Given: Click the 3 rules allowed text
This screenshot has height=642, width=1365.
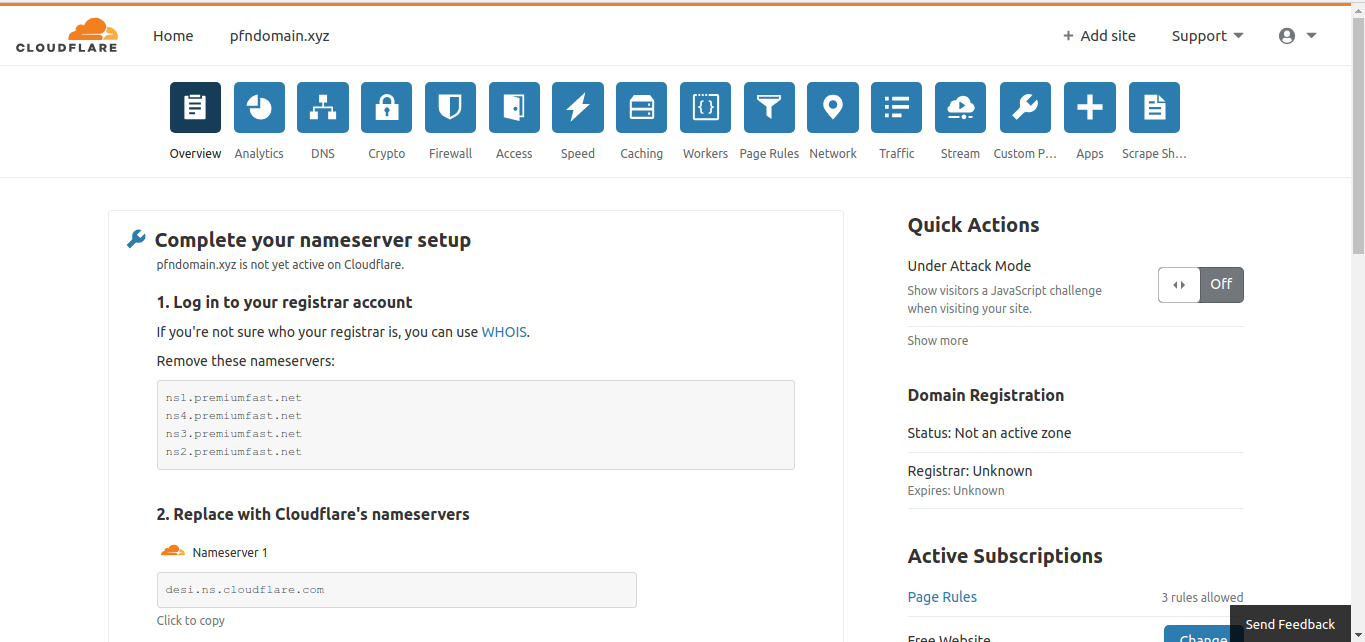Looking at the screenshot, I should [1202, 598].
